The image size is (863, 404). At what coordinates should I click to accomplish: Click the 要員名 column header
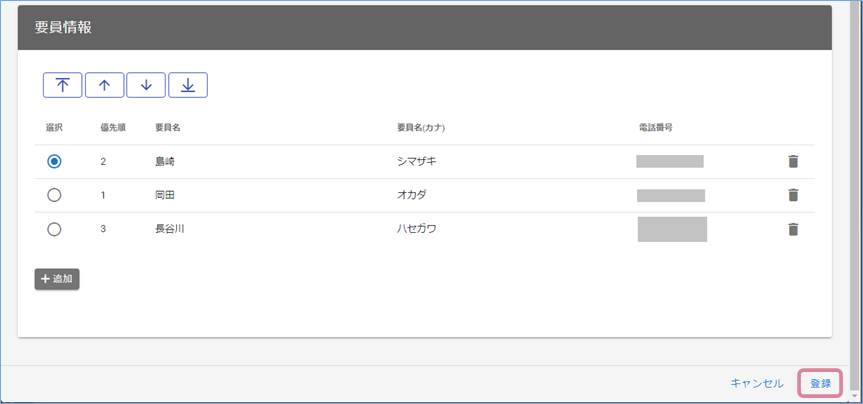167,128
